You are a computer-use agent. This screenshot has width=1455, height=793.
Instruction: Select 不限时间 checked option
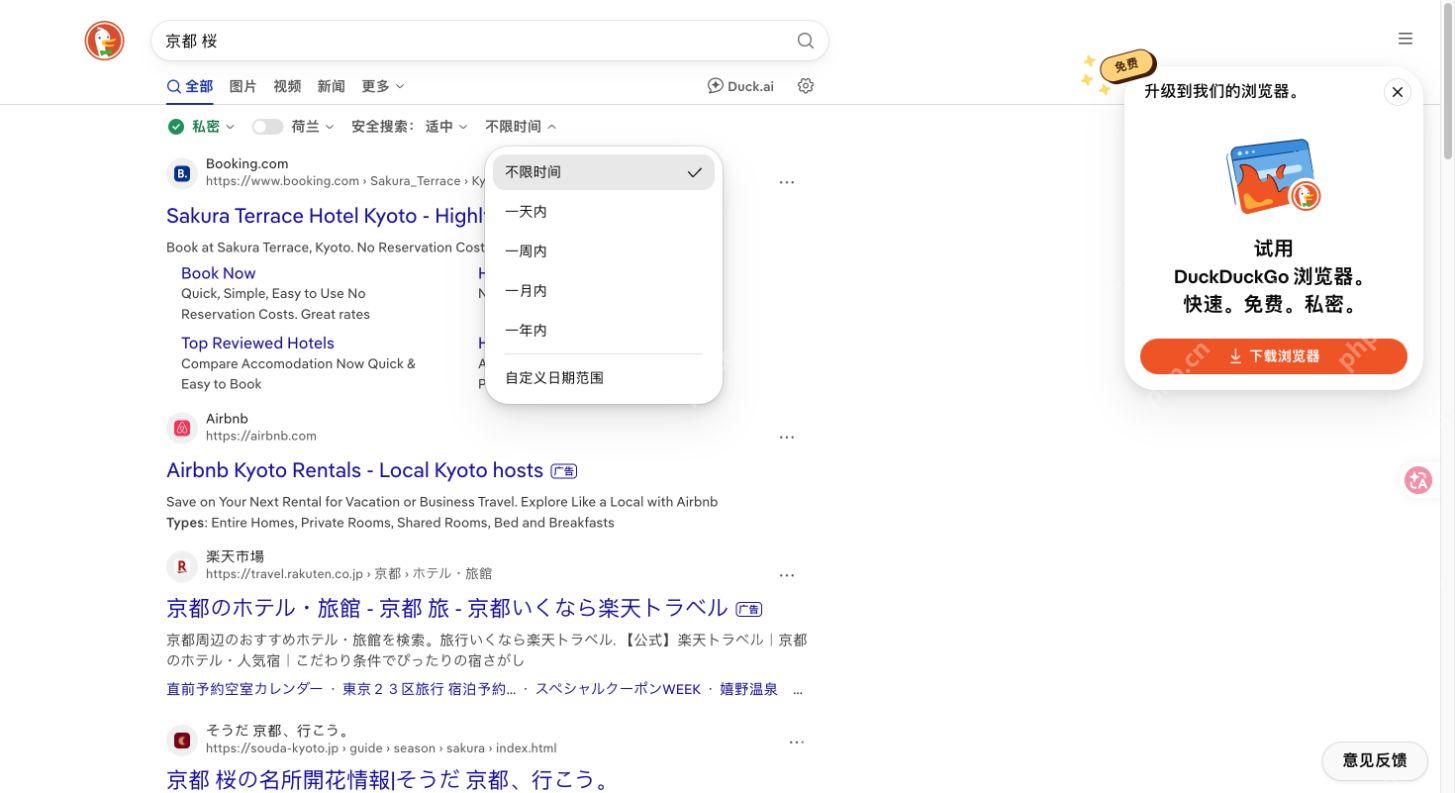pyautogui.click(x=604, y=172)
